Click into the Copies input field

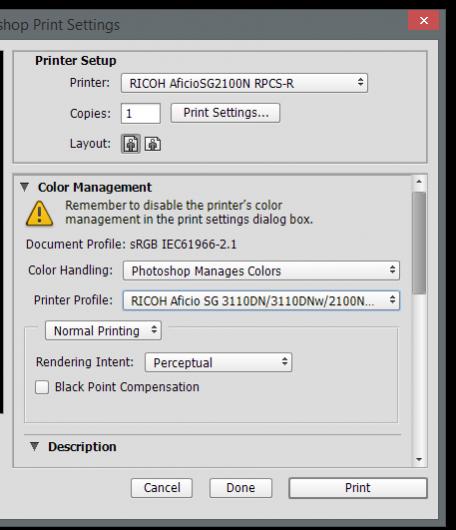tap(141, 113)
